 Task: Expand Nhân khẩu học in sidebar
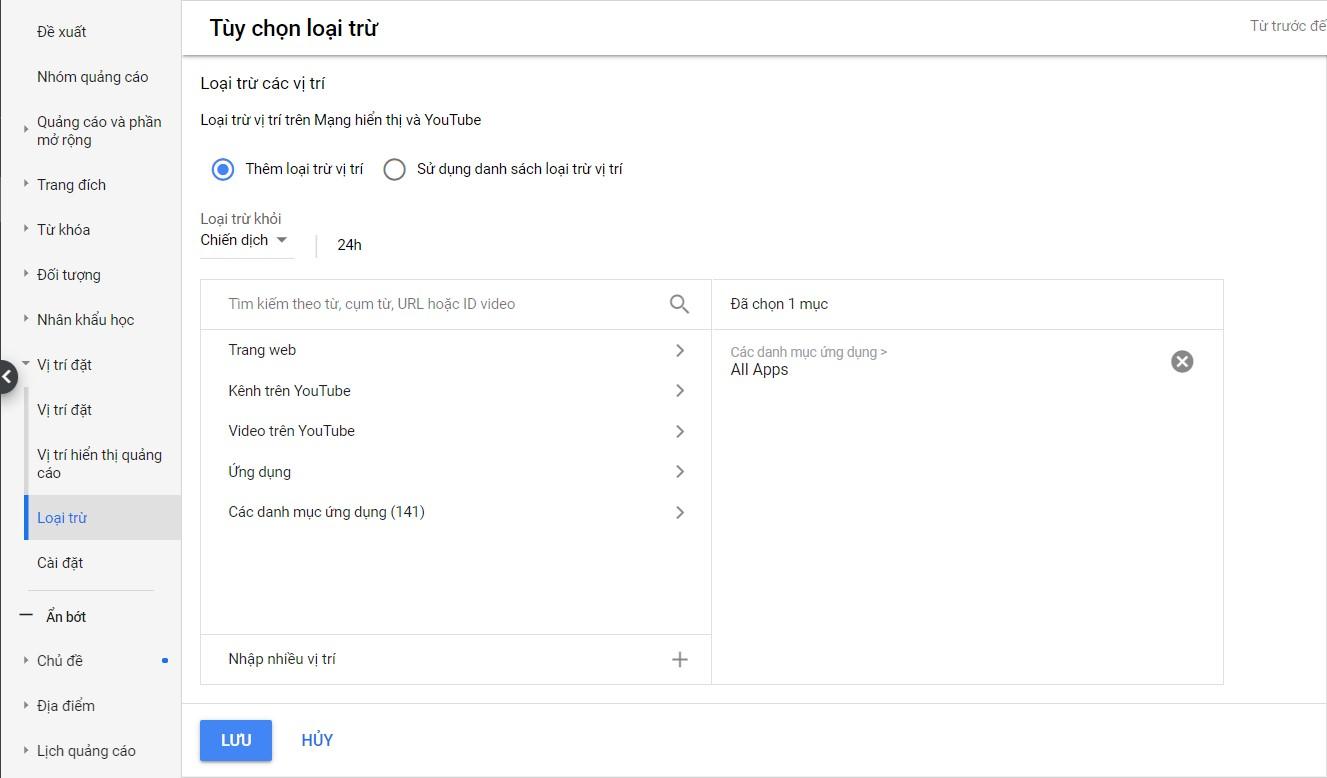[85, 320]
